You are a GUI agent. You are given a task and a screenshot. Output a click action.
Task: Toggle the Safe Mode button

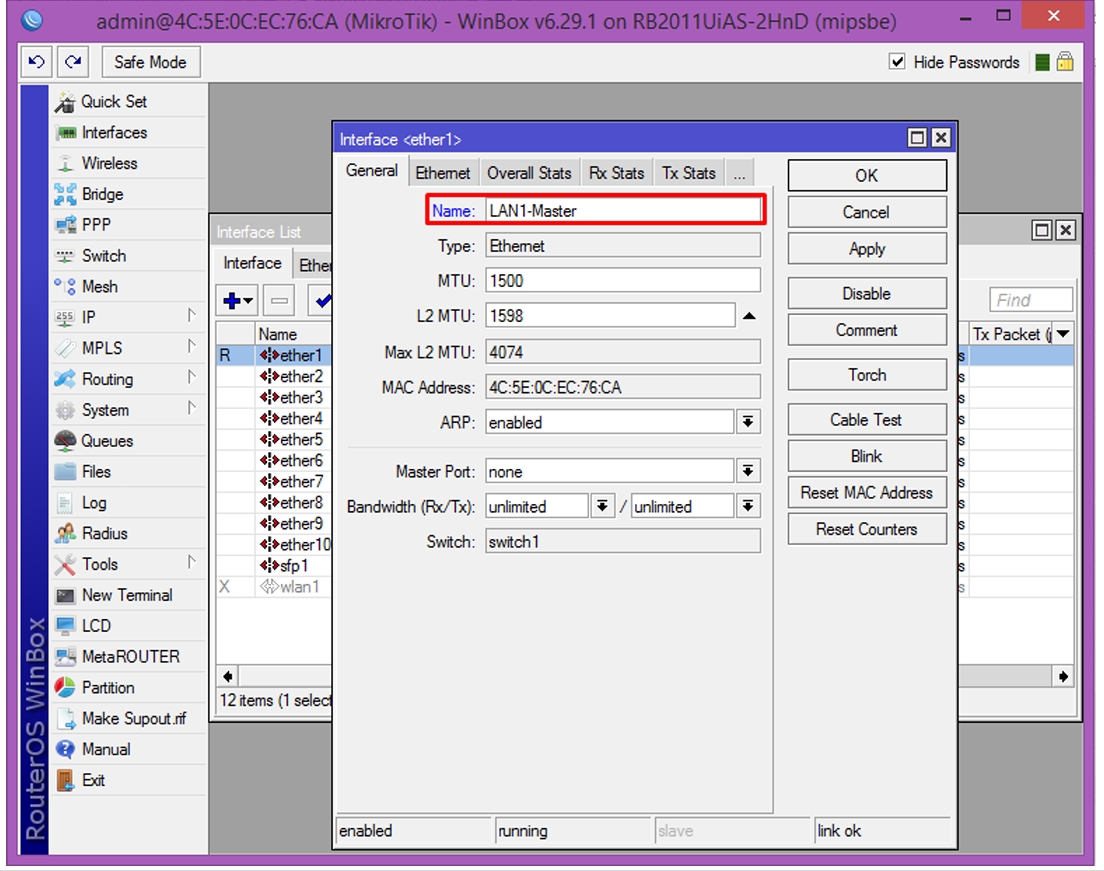pyautogui.click(x=151, y=62)
